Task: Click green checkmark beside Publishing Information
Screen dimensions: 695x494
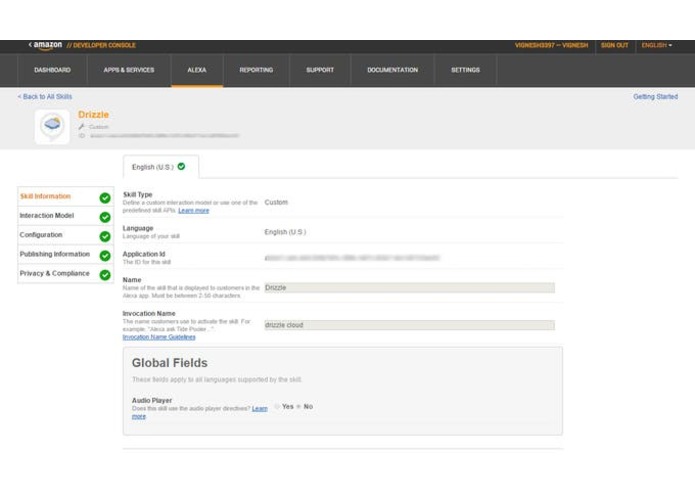Action: coord(105,256)
